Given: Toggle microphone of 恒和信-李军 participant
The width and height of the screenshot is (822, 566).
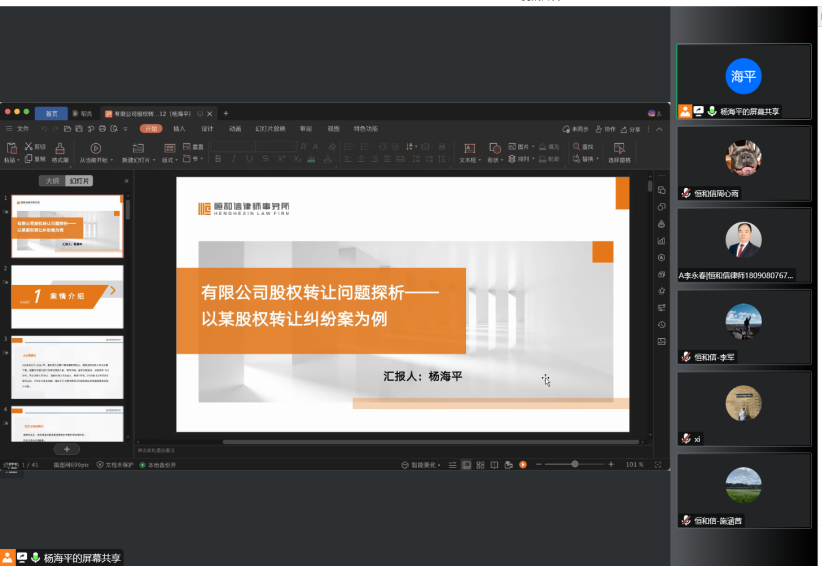Looking at the screenshot, I should coord(686,357).
